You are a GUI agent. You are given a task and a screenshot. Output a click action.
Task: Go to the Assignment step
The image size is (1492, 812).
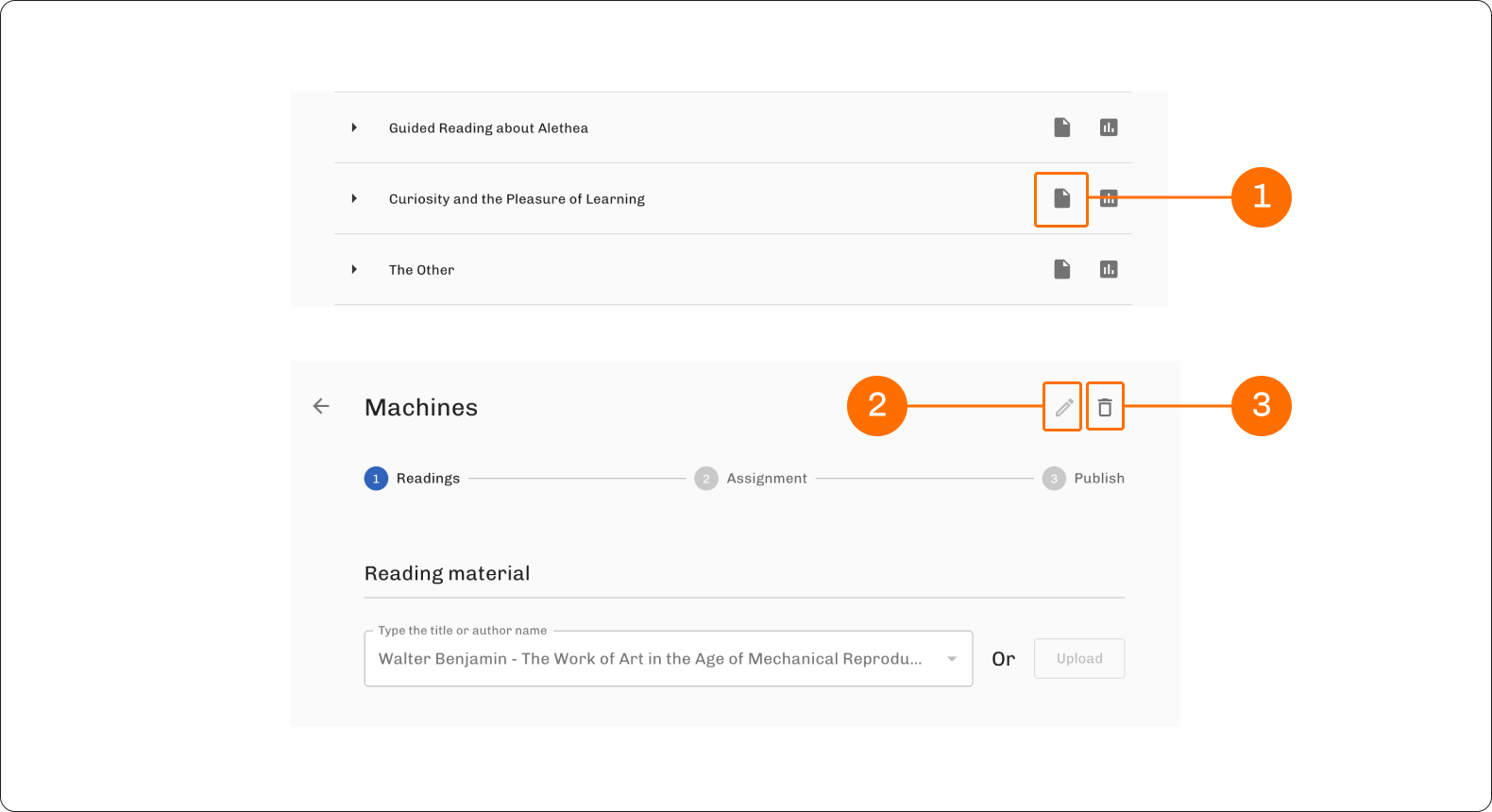(x=751, y=479)
